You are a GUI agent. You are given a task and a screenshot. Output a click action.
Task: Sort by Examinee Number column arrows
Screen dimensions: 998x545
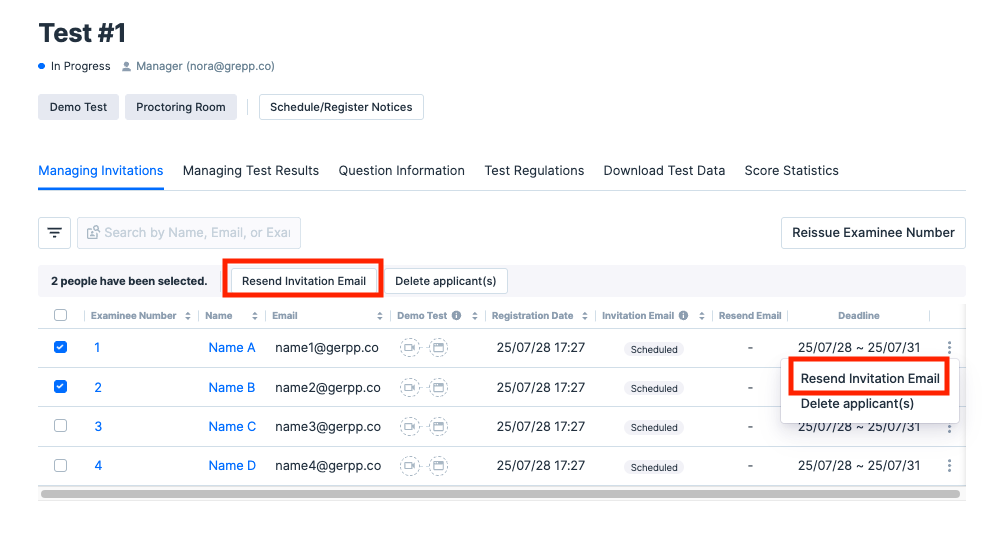pyautogui.click(x=188, y=316)
